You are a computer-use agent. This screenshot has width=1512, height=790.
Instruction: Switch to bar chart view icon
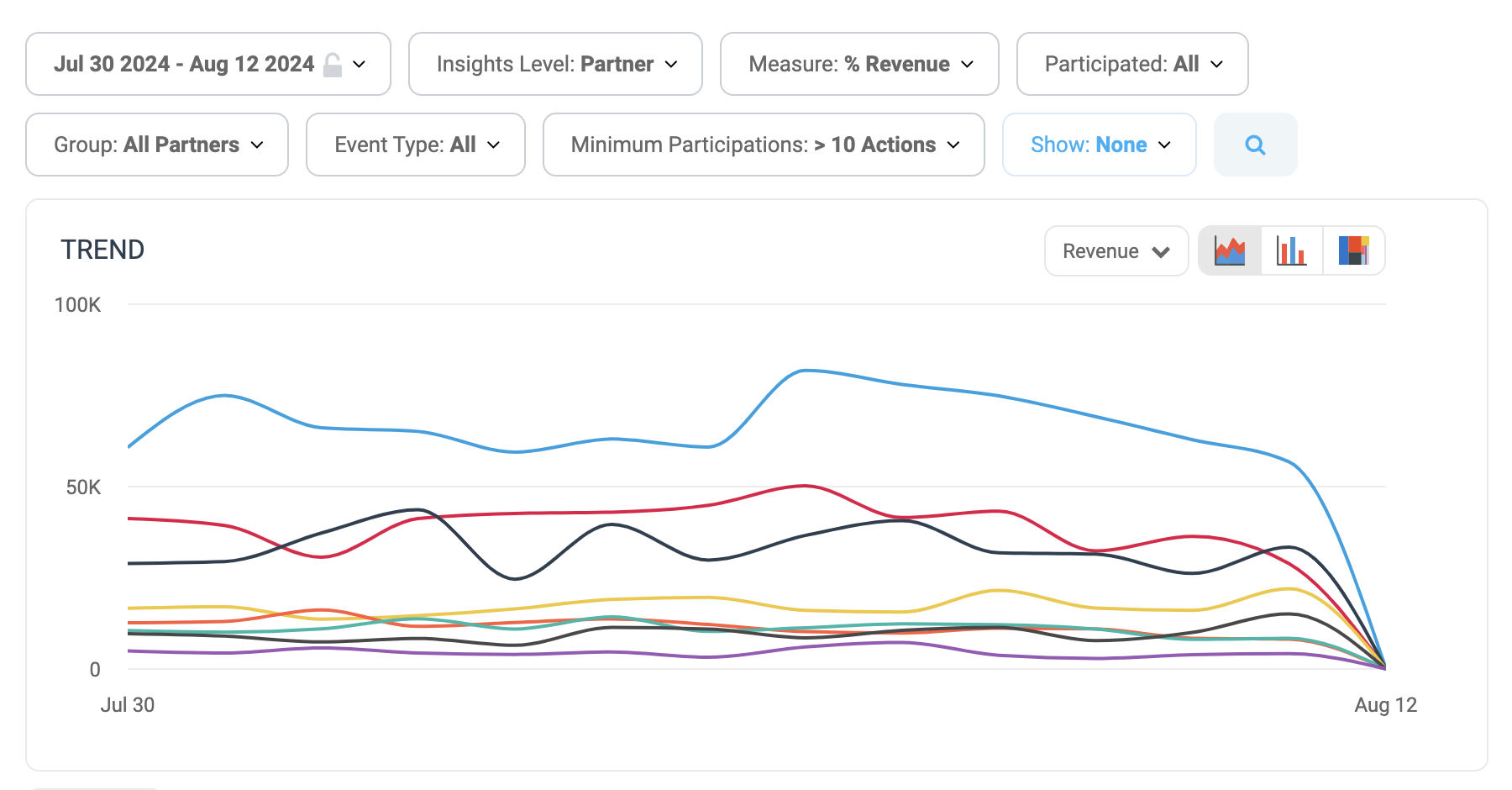[1291, 250]
